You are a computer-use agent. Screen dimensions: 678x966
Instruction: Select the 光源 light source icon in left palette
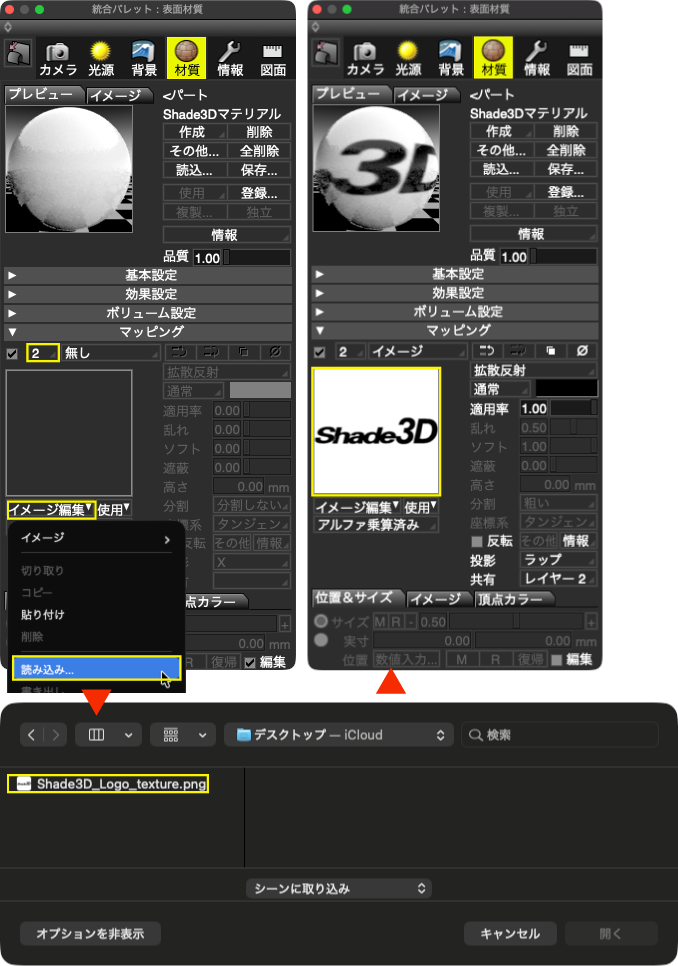100,59
